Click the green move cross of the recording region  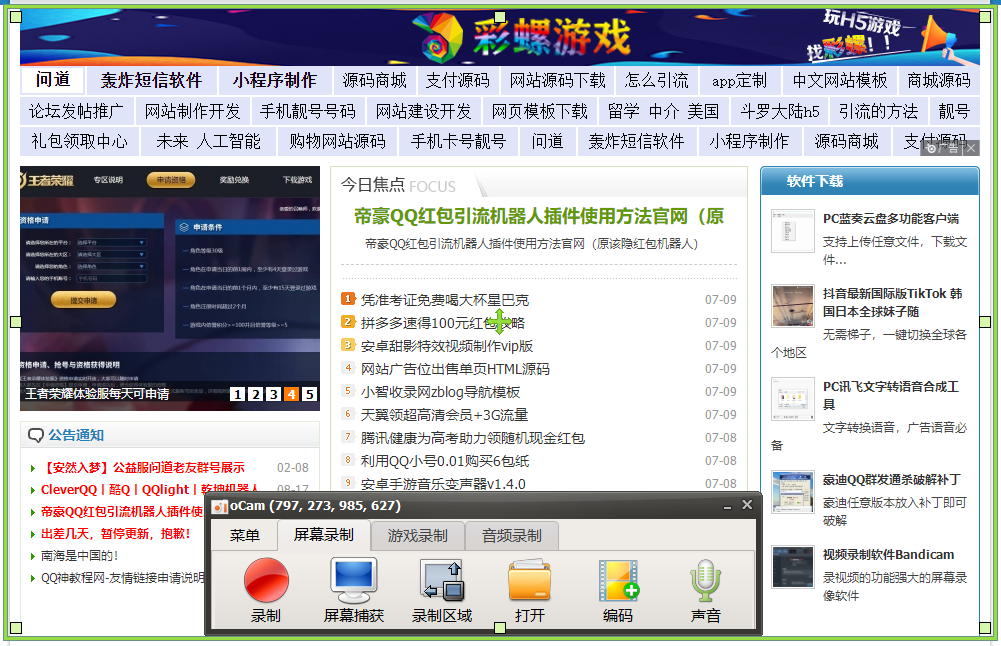pos(499,321)
